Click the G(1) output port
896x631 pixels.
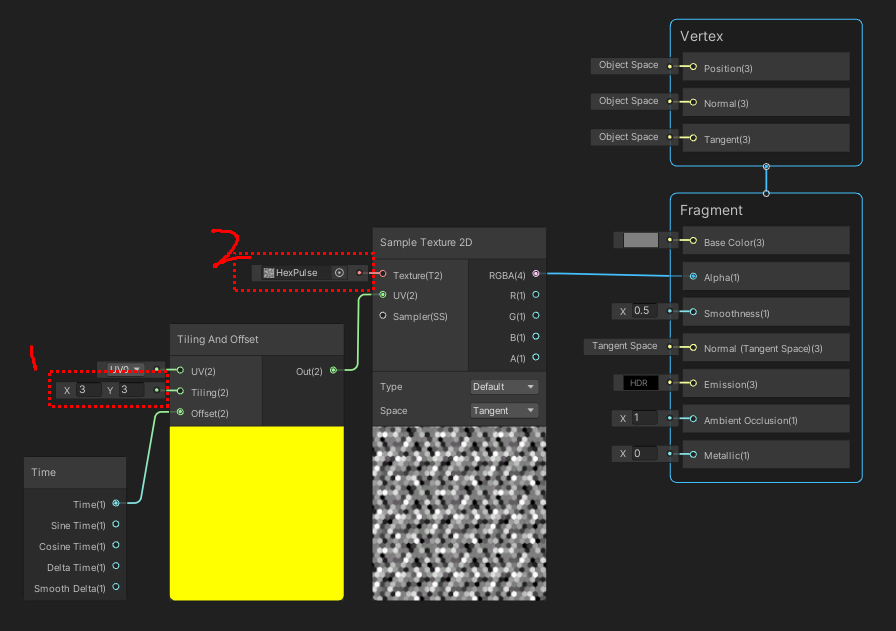click(x=536, y=316)
